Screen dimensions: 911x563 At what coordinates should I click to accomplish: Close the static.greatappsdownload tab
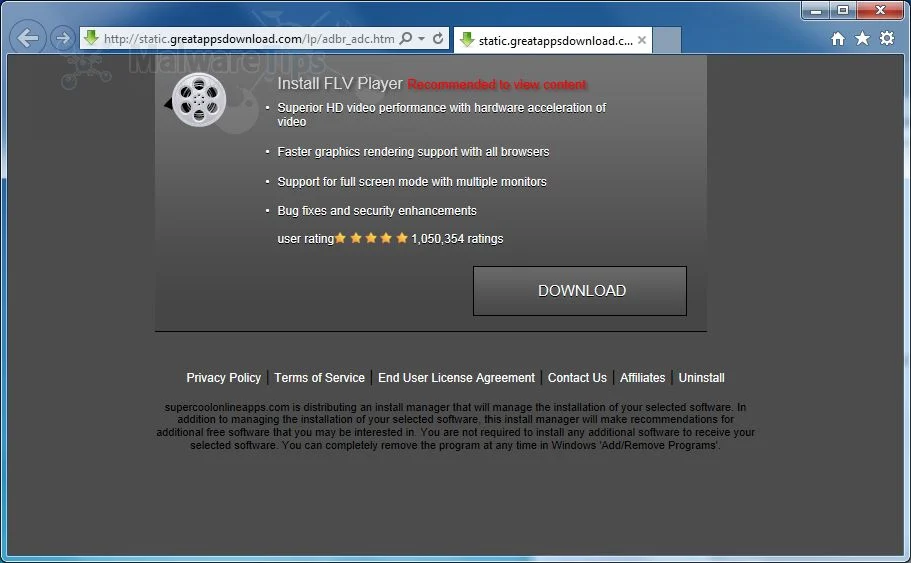[x=641, y=40]
